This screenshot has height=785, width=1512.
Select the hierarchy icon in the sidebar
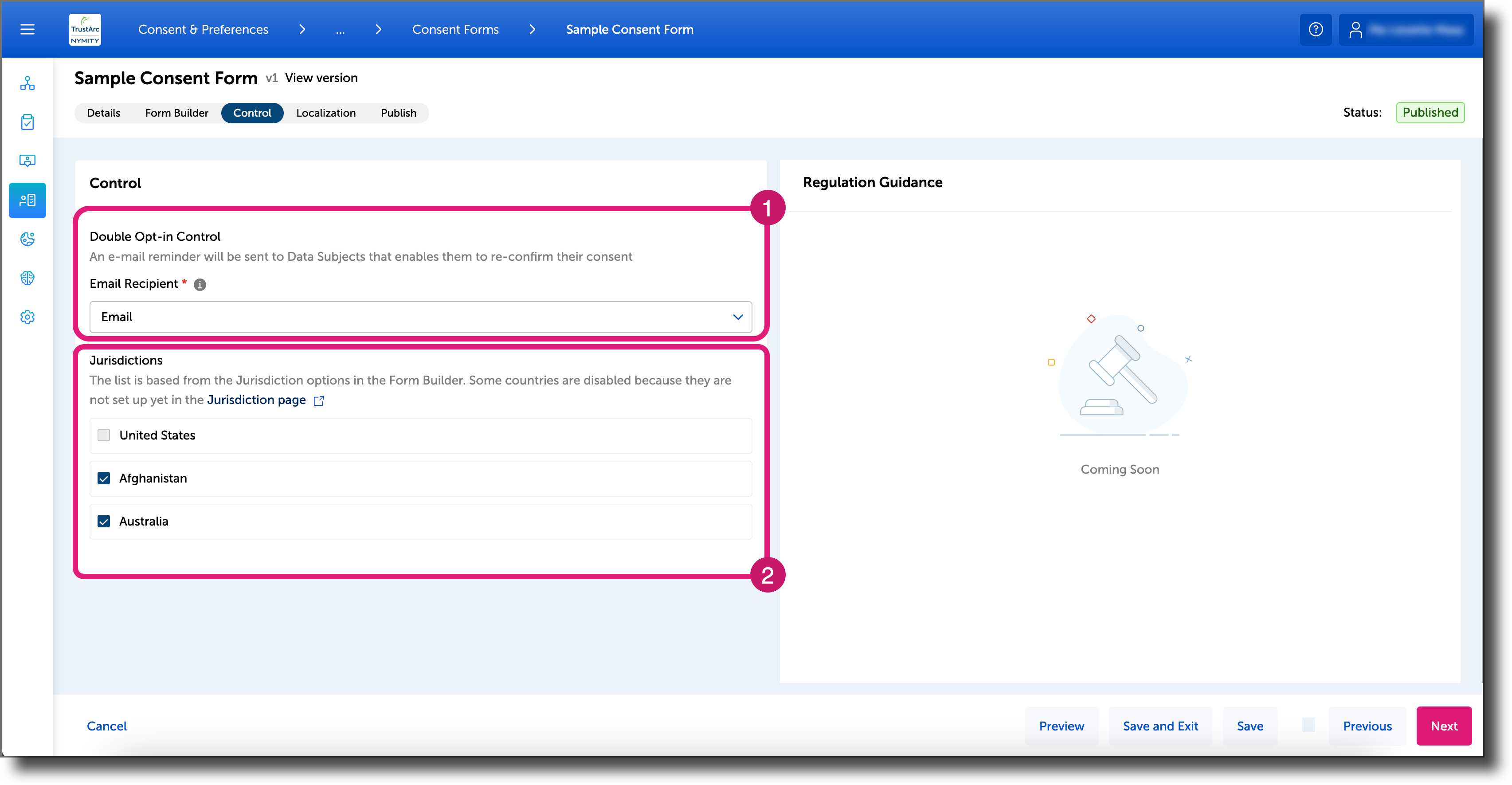[x=27, y=83]
